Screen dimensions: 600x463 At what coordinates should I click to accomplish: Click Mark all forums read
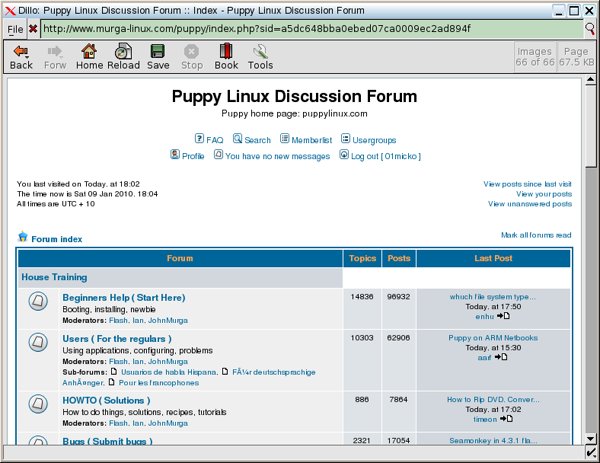pos(536,235)
